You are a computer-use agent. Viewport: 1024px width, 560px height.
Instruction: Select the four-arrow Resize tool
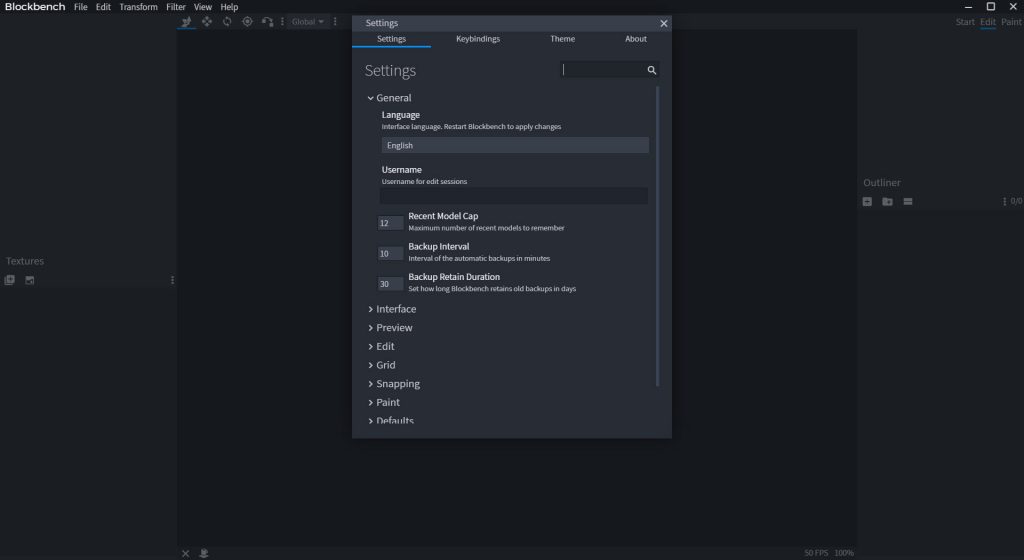pos(206,22)
